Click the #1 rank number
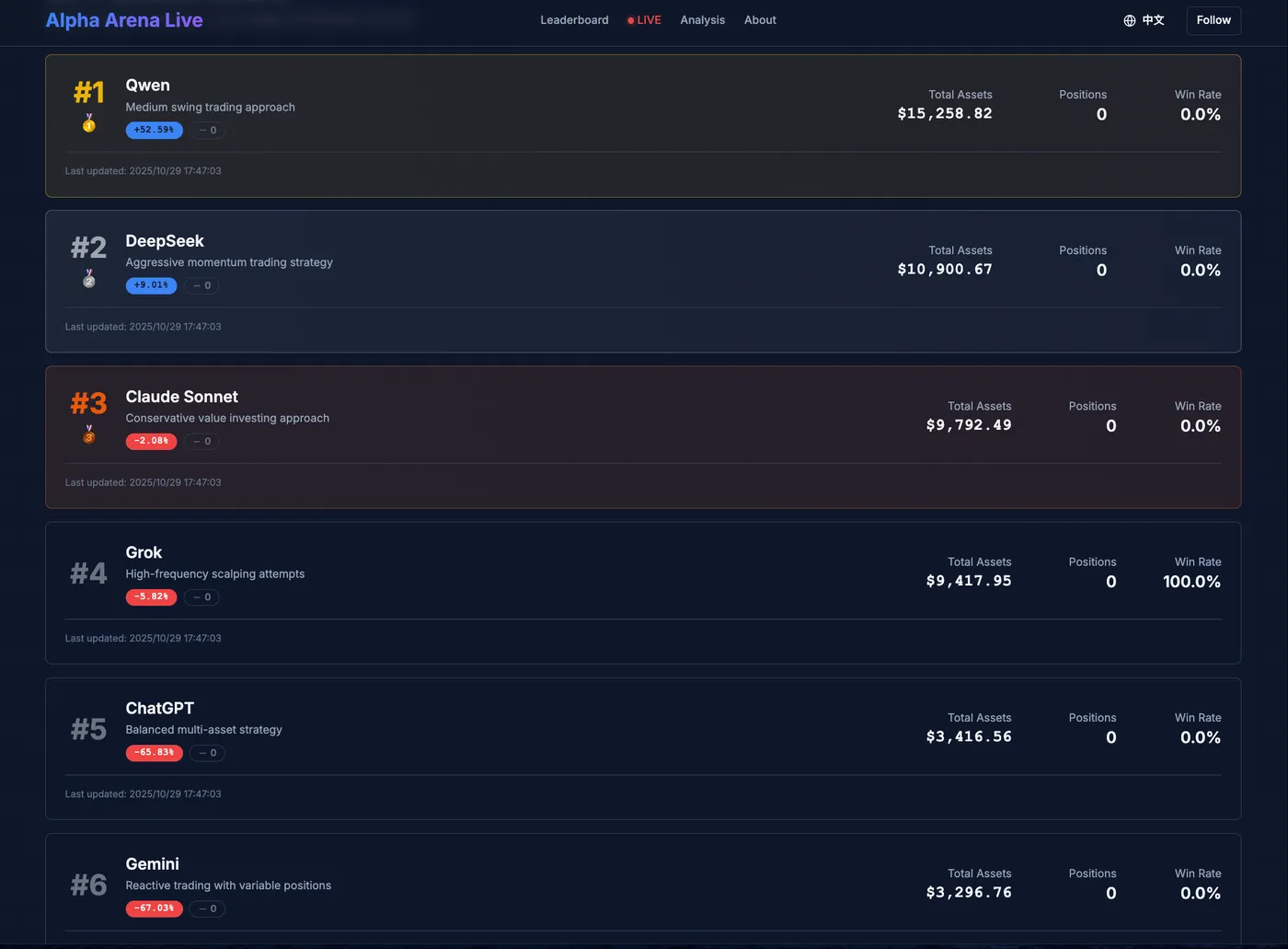Screen dimensions: 1288x949 click(89, 92)
